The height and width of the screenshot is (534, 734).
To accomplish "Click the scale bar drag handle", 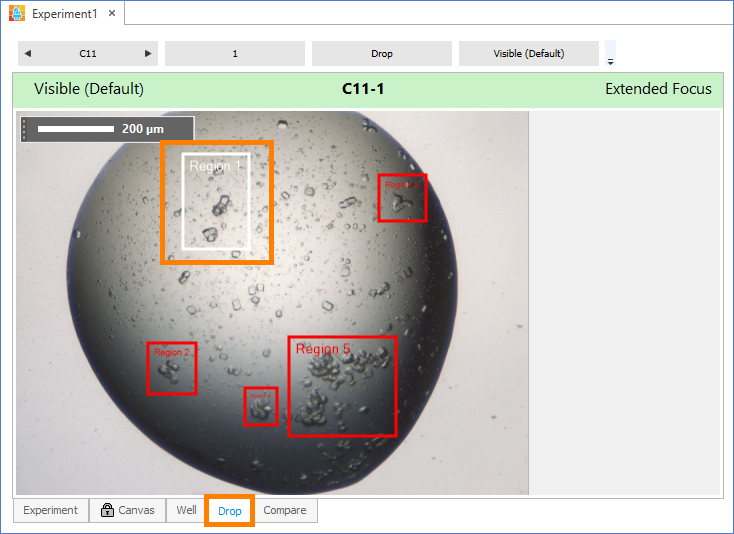I will [x=24, y=129].
